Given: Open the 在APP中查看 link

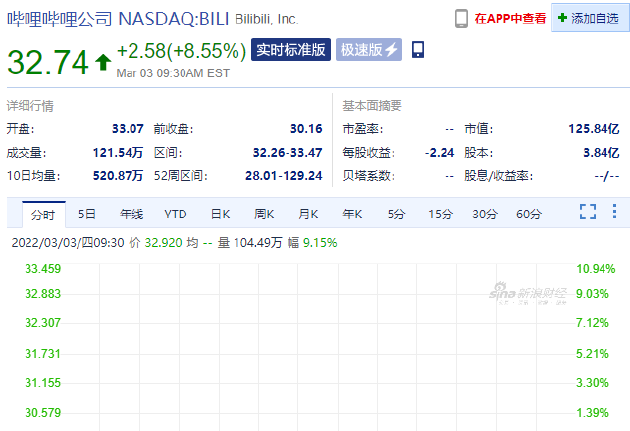Looking at the screenshot, I should click(510, 18).
